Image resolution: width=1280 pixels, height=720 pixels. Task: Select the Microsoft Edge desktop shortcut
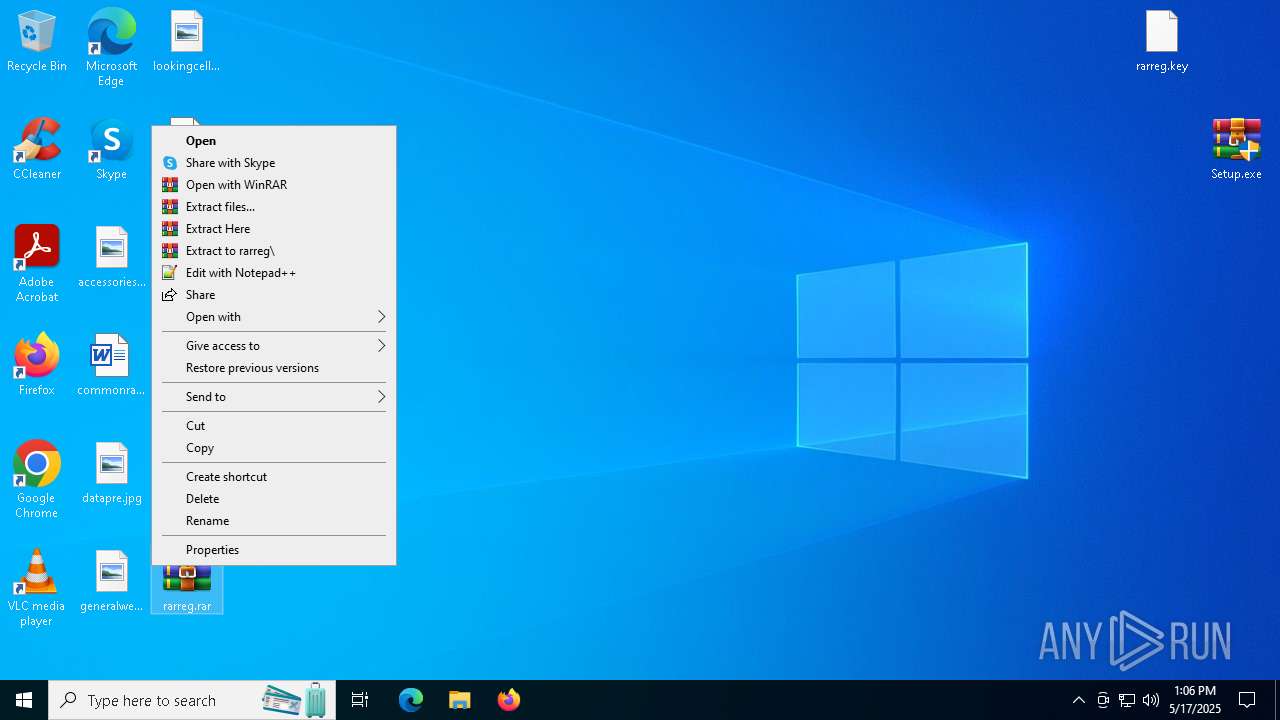[111, 47]
